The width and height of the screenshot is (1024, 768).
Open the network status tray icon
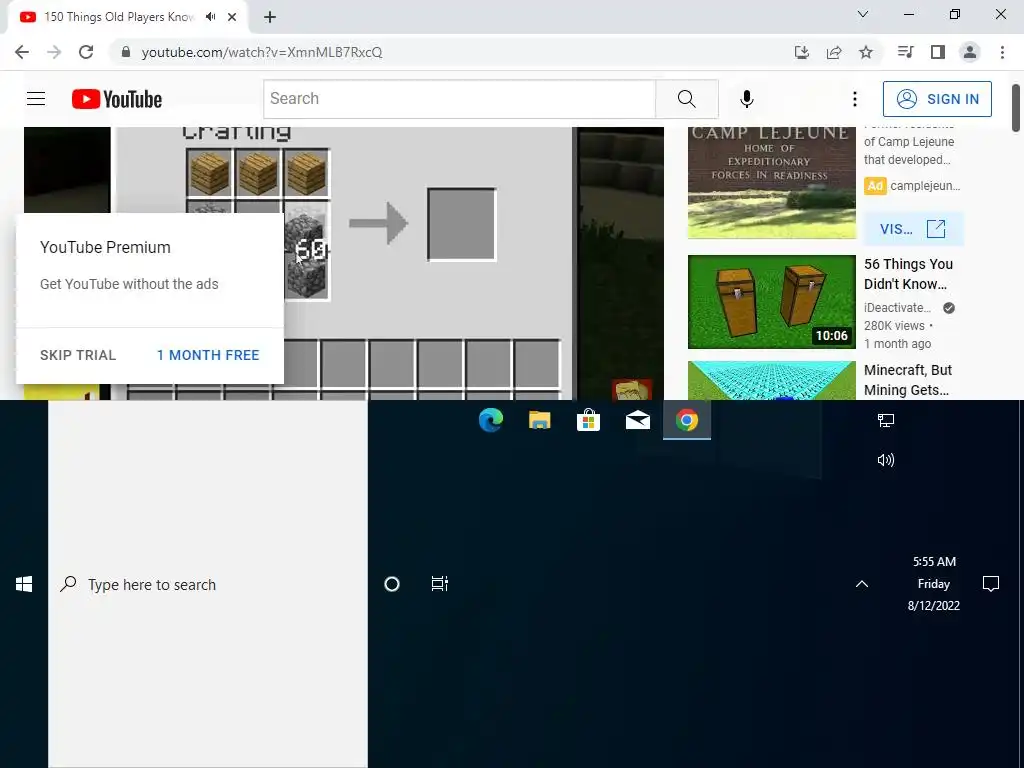point(886,421)
